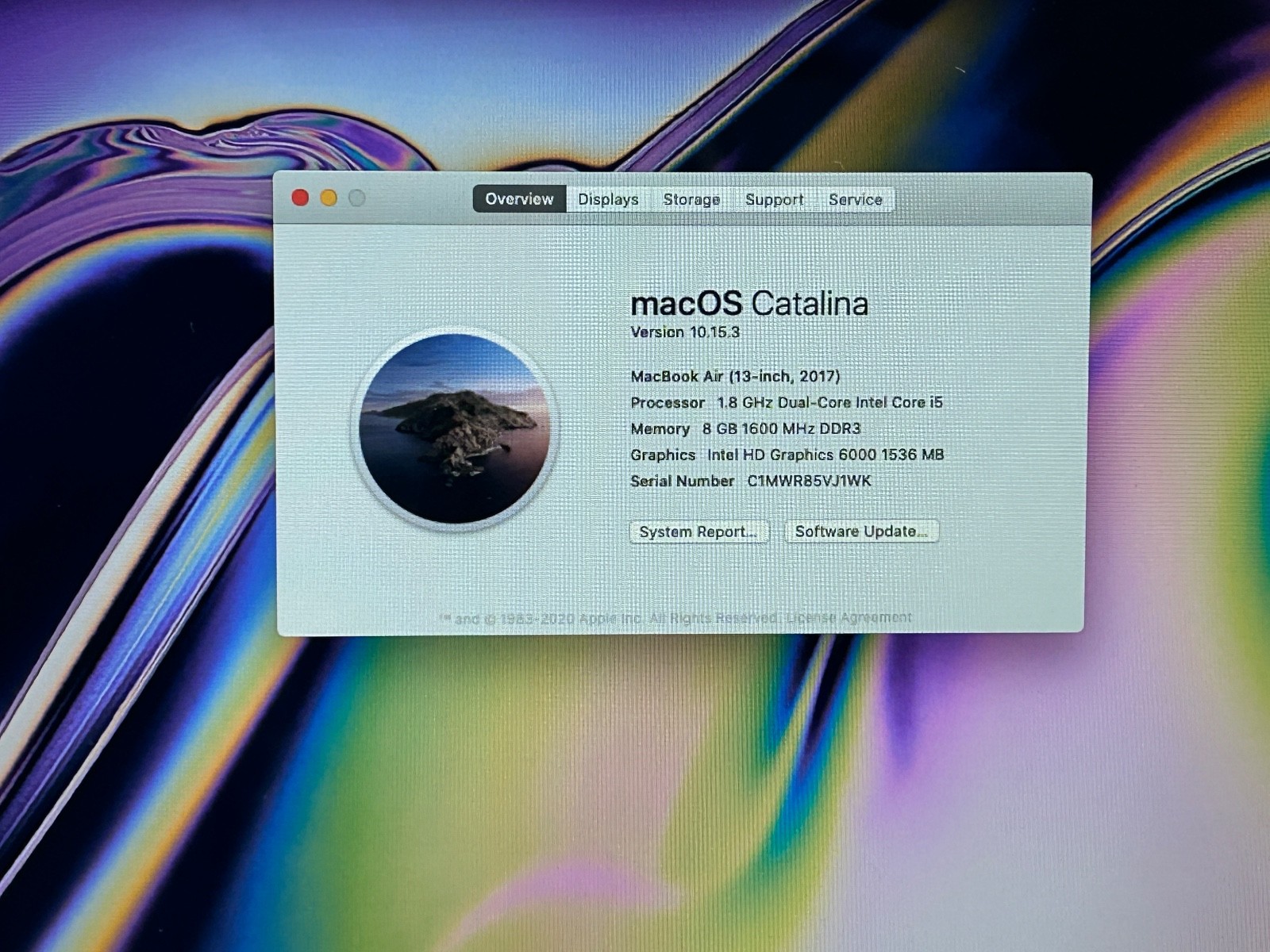
Task: Minimize the window with the yellow button
Action: pos(329,198)
